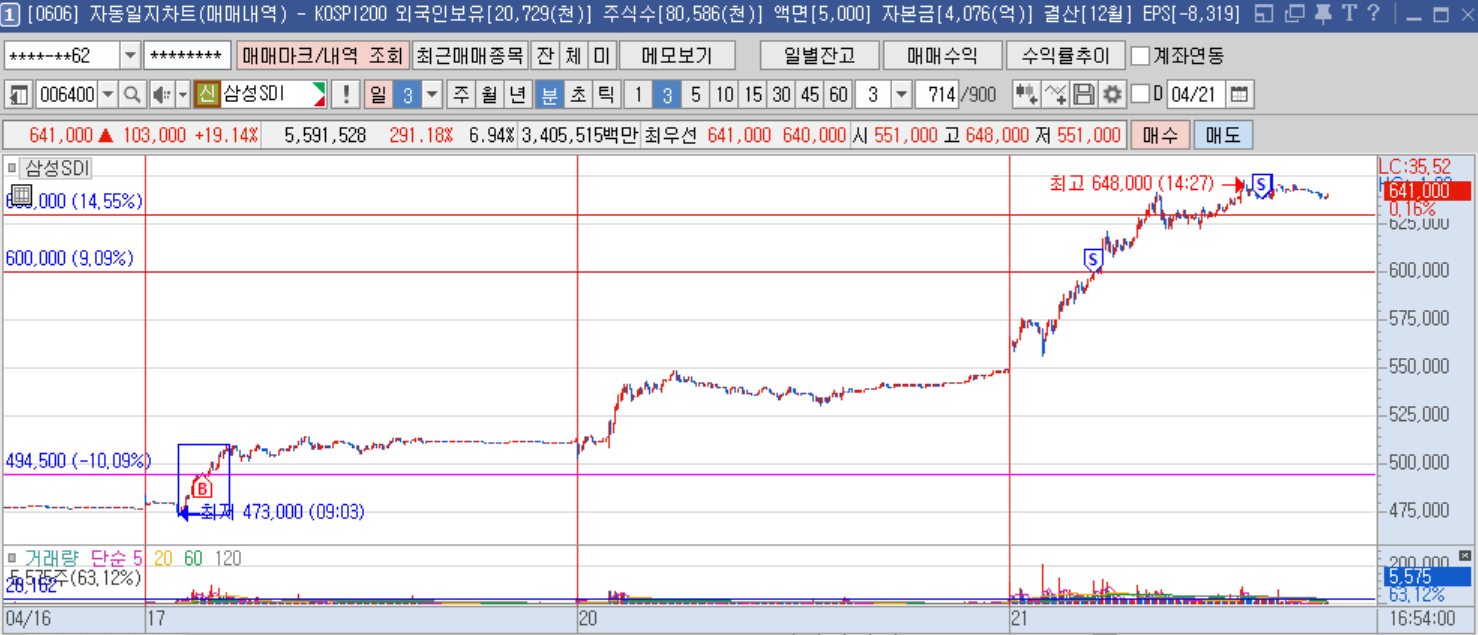Select the 분 minute period toggle
1478x635 pixels.
pyautogui.click(x=549, y=95)
